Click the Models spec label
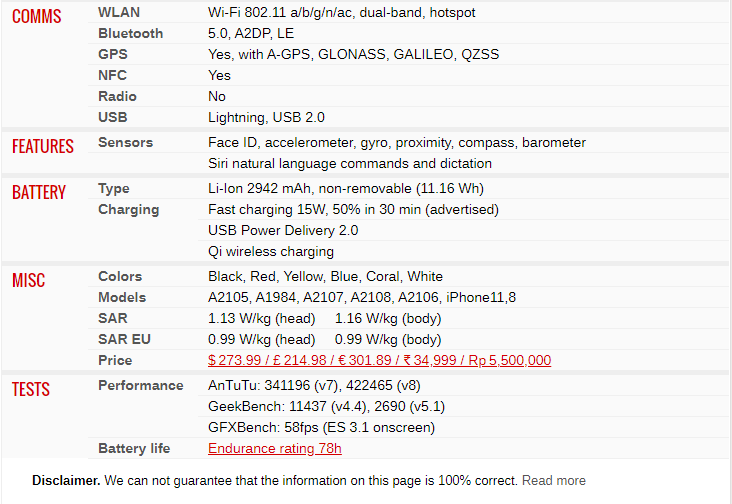 pyautogui.click(x=122, y=298)
